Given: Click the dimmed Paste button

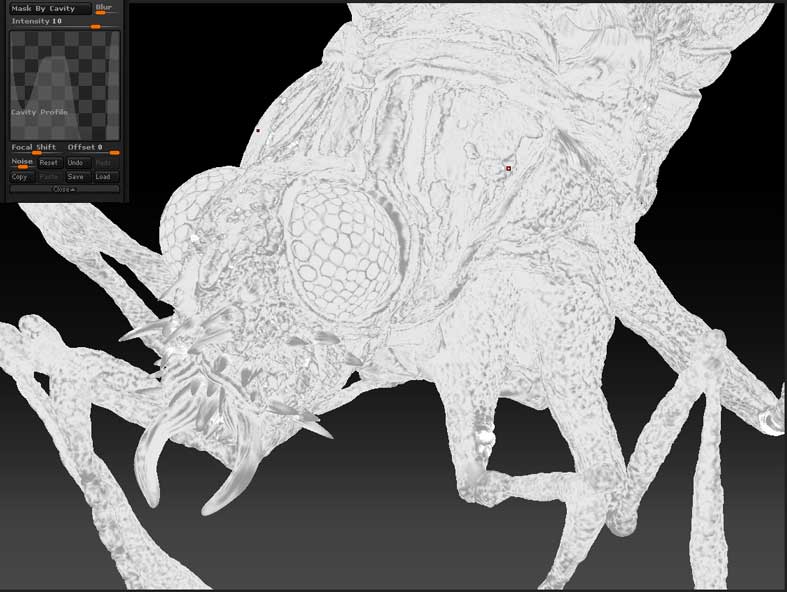Looking at the screenshot, I should pyautogui.click(x=49, y=177).
